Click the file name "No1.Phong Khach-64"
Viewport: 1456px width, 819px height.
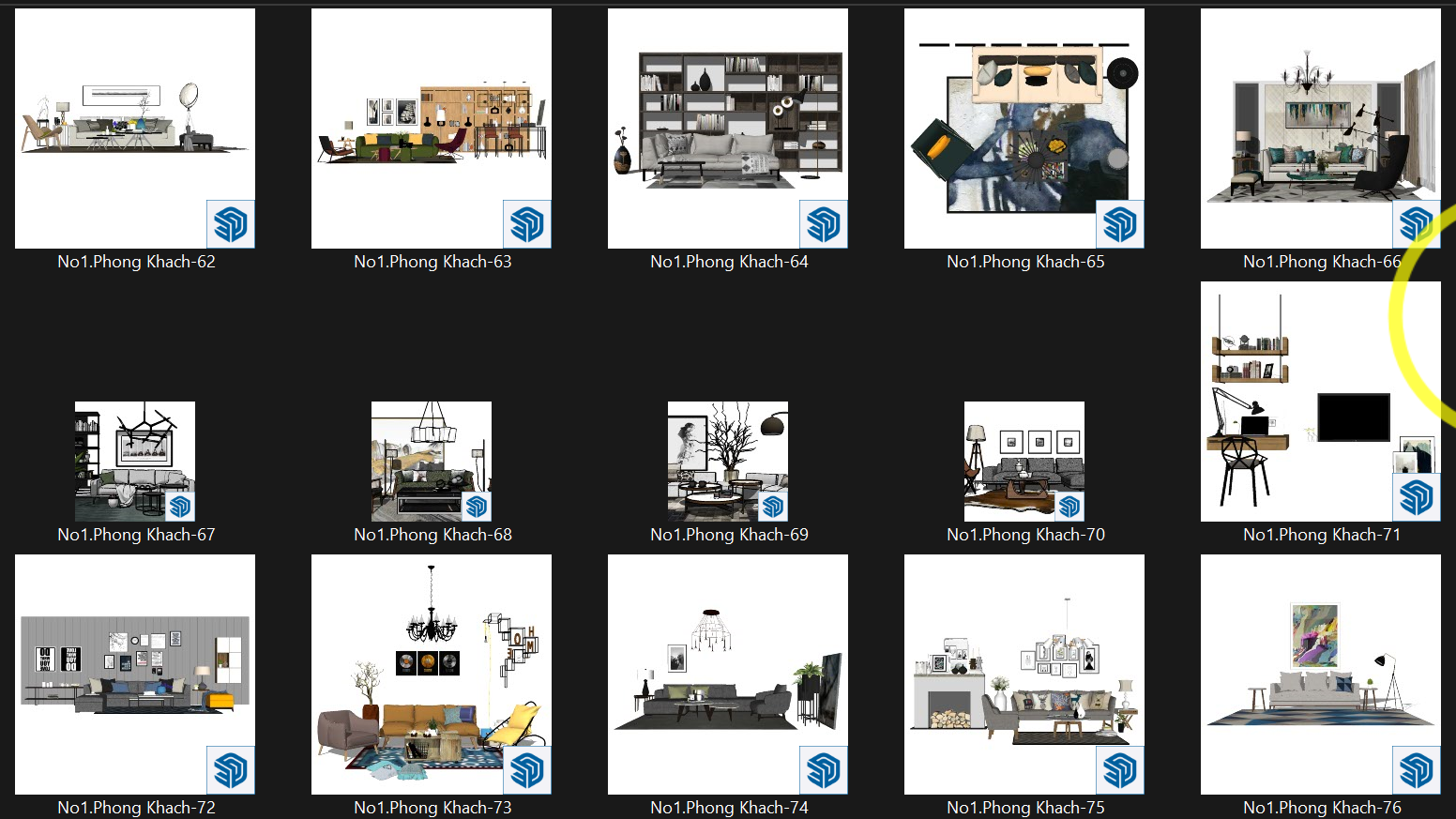(730, 262)
